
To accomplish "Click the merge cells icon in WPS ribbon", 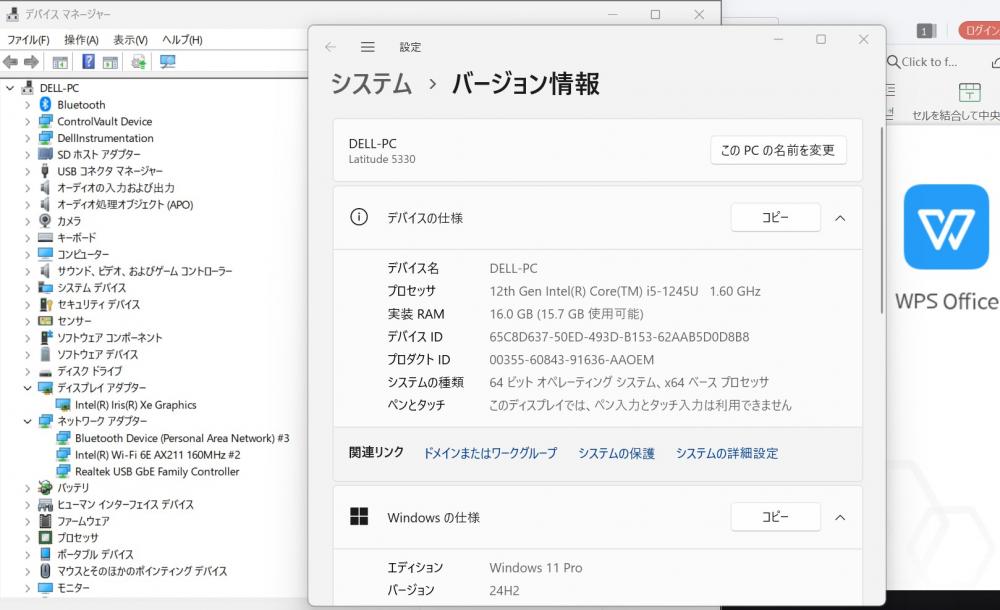I will coord(969,92).
